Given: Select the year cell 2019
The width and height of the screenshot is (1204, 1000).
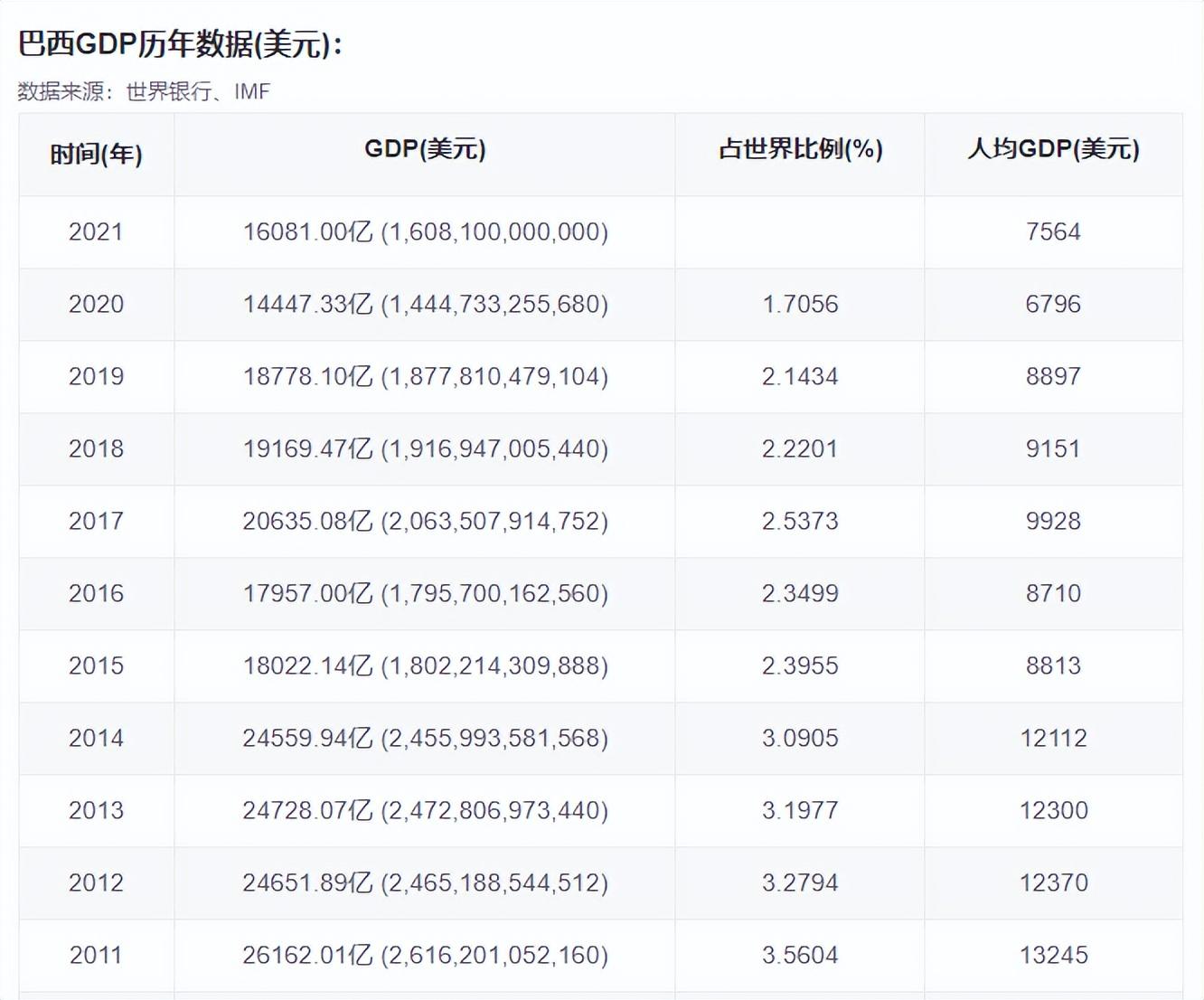Looking at the screenshot, I should point(96,376).
